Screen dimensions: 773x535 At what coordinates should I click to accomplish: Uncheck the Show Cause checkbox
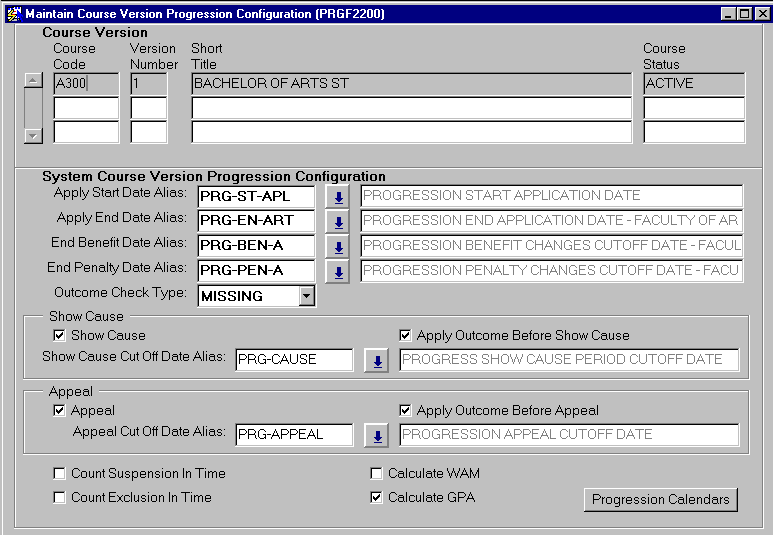coord(60,336)
